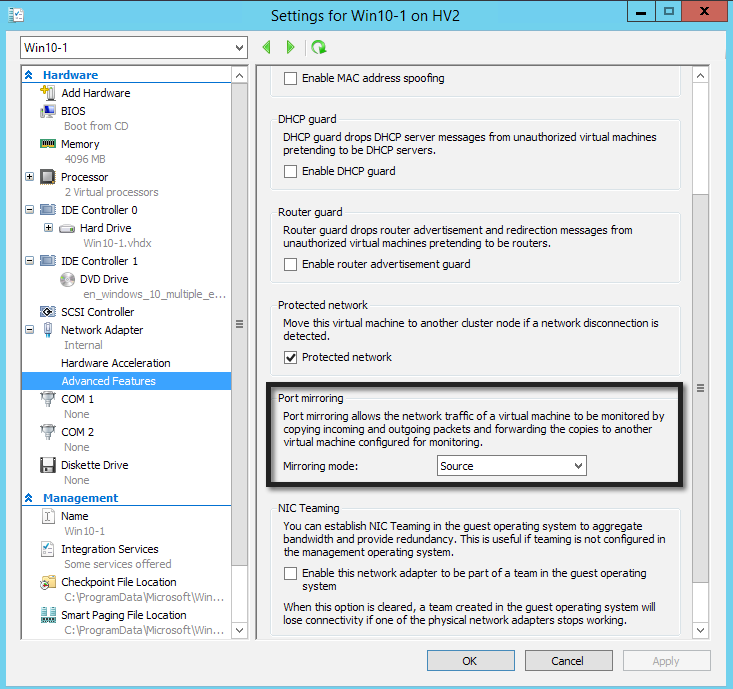Image resolution: width=733 pixels, height=689 pixels.
Task: Click the 'Boot from CD' text
Action: [96, 126]
